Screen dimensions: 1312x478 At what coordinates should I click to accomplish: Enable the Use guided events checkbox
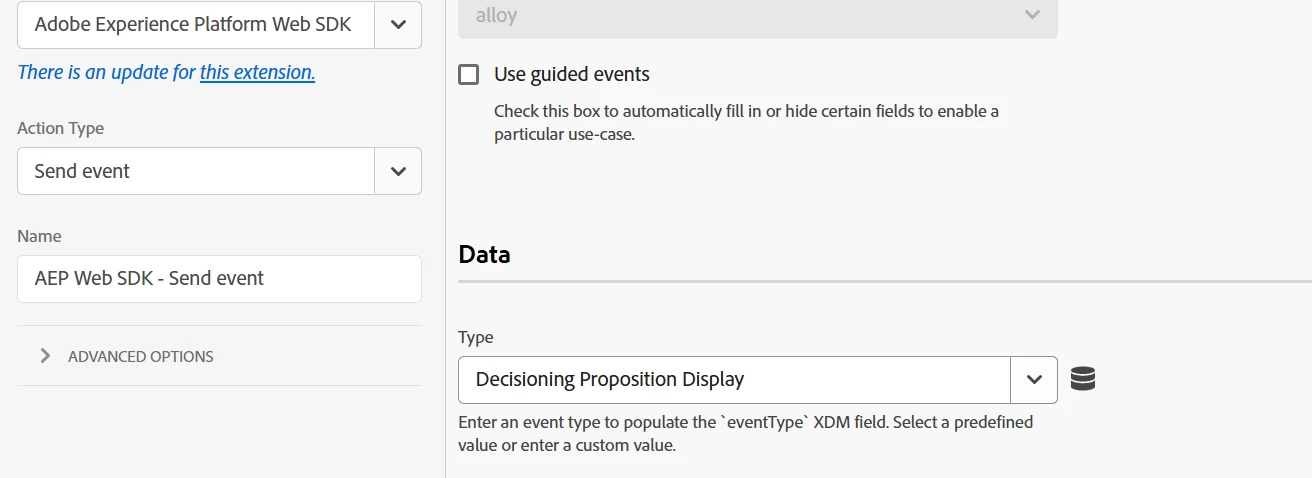click(468, 74)
